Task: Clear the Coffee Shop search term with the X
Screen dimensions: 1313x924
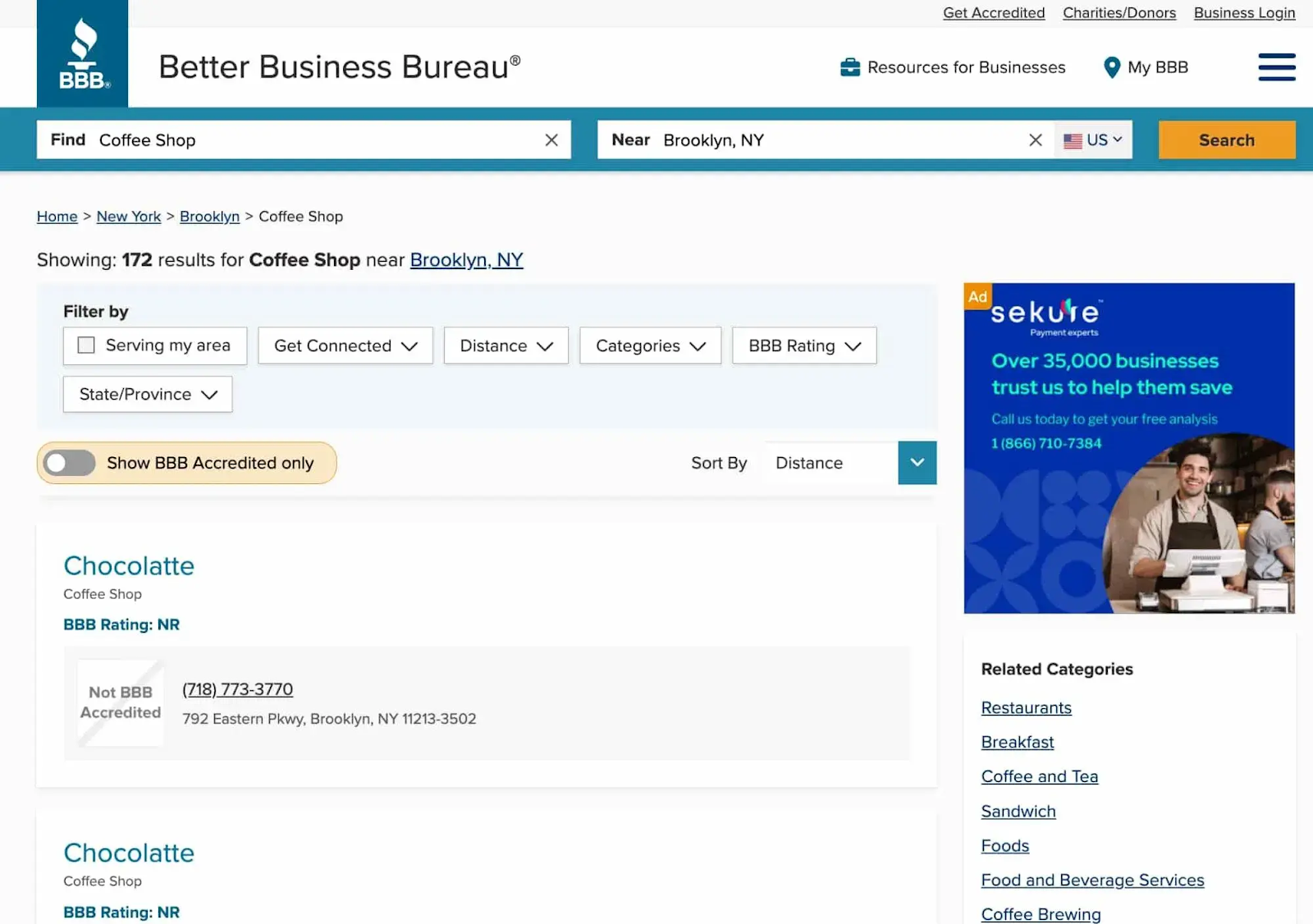Action: 551,140
